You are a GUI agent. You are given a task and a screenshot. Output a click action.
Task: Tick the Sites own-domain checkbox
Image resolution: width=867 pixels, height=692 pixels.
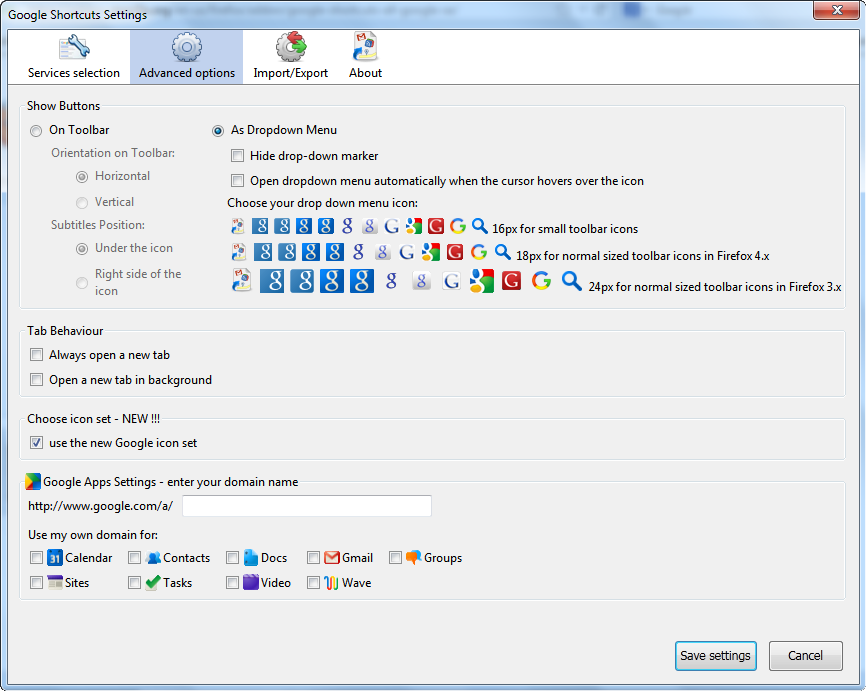[x=36, y=583]
